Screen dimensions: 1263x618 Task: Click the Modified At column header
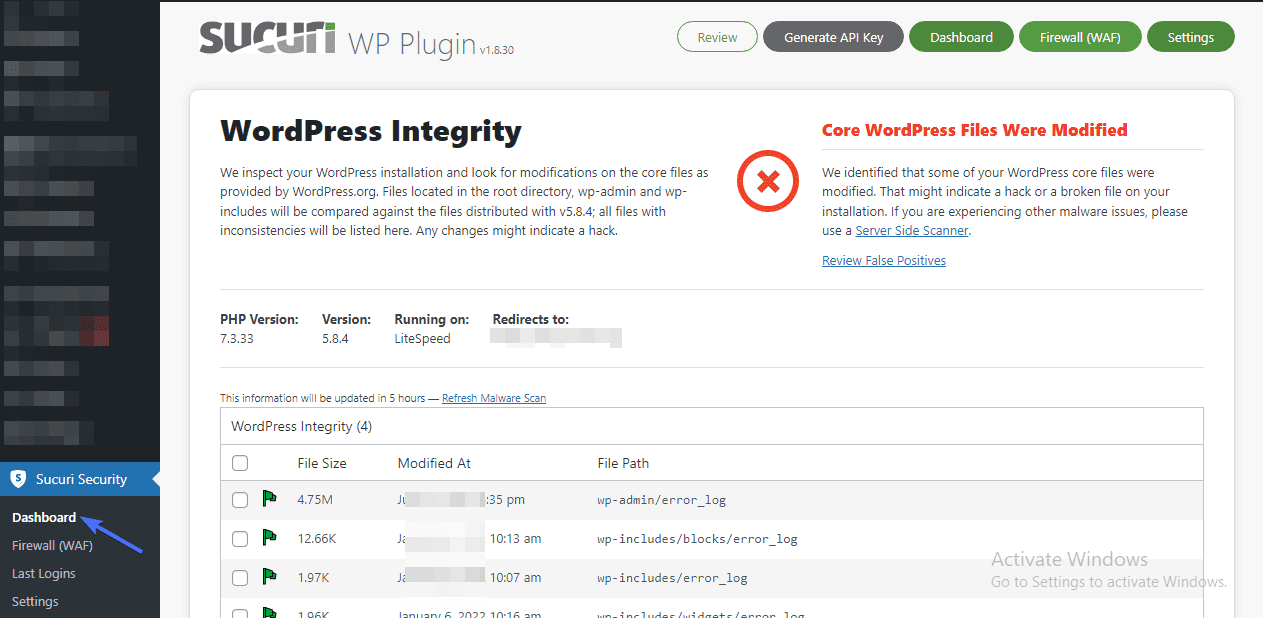click(434, 463)
